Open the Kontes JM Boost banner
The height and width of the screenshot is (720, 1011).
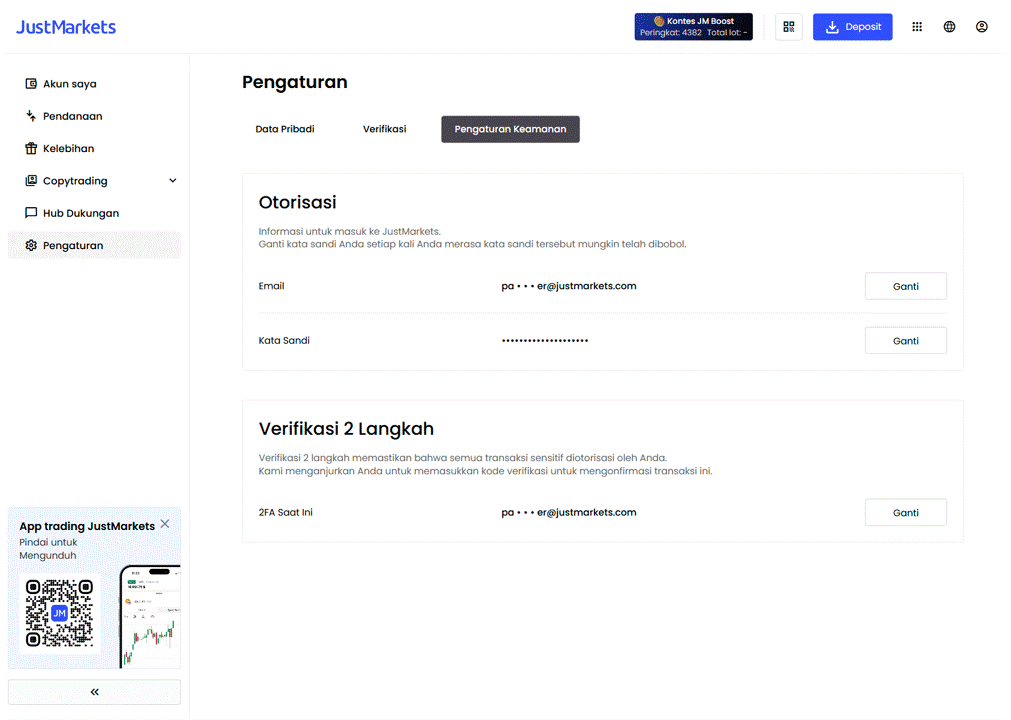click(x=693, y=26)
